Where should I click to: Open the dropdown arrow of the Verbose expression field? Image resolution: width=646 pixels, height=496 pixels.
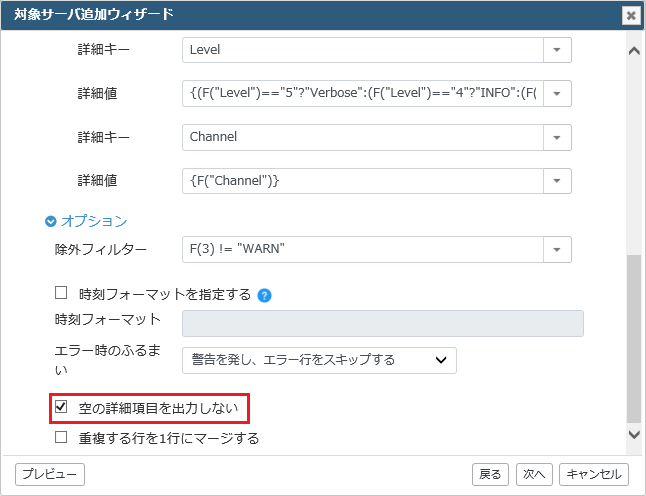pyautogui.click(x=557, y=94)
